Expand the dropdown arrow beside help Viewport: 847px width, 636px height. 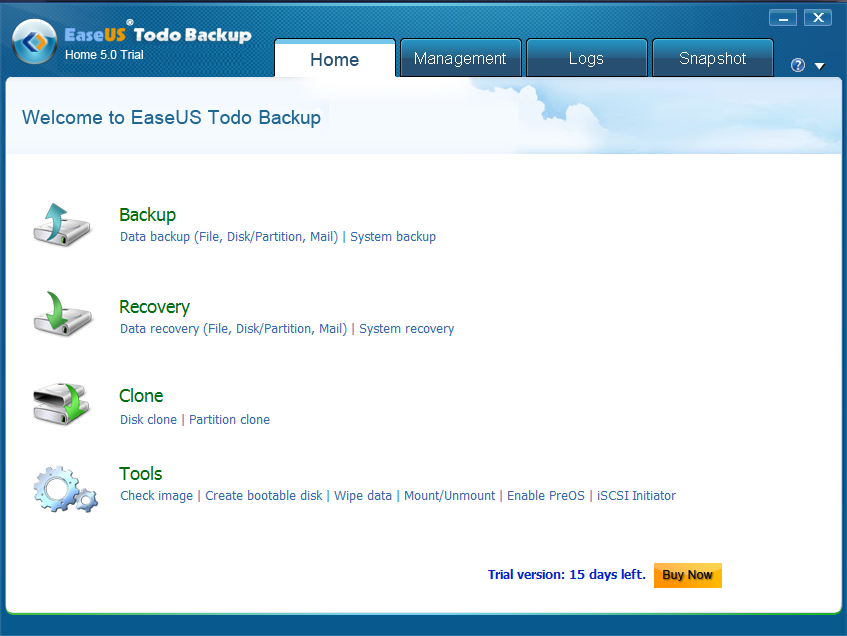[820, 66]
